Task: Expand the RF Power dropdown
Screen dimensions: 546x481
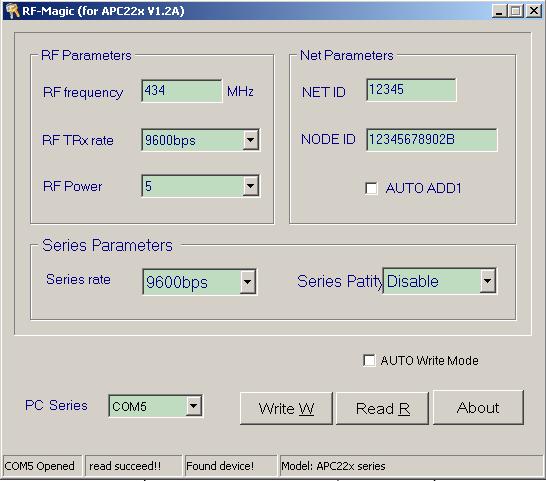Action: 250,186
